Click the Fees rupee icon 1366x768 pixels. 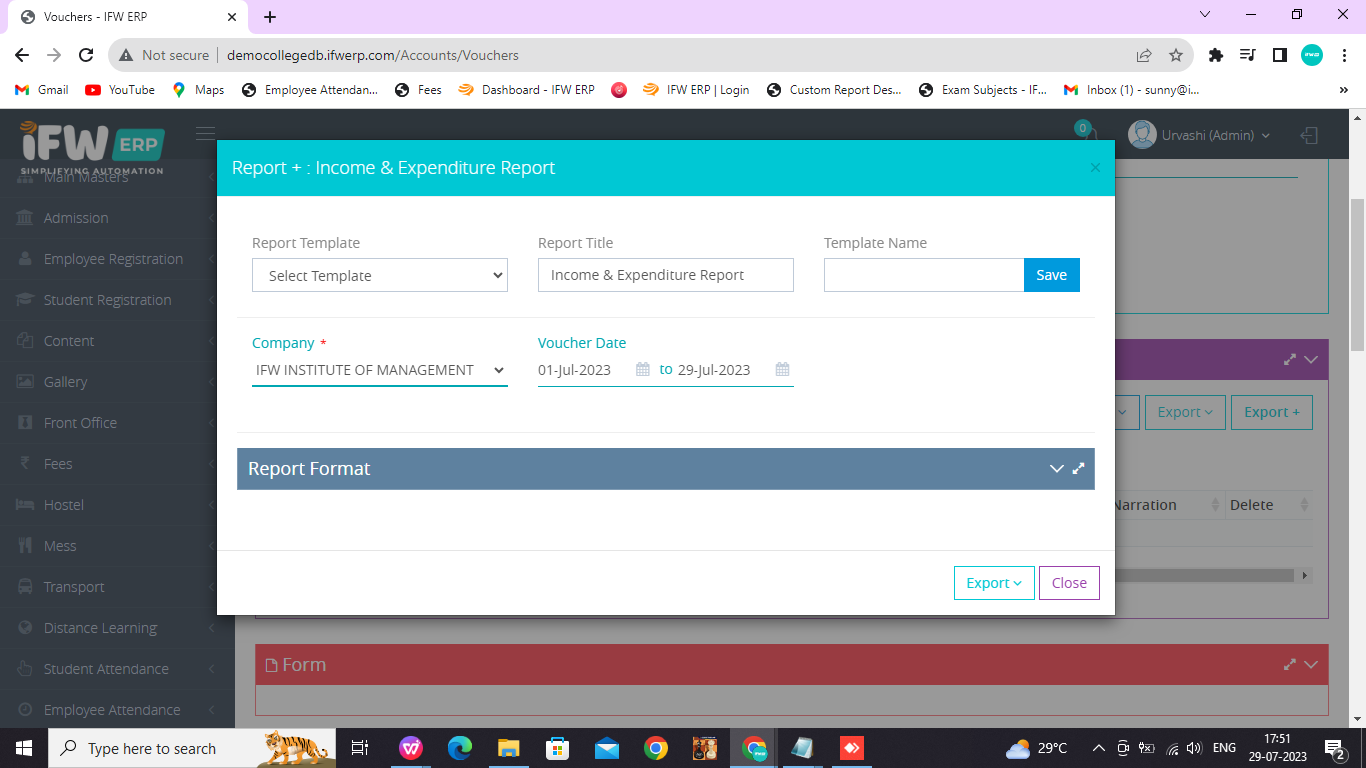pos(25,464)
